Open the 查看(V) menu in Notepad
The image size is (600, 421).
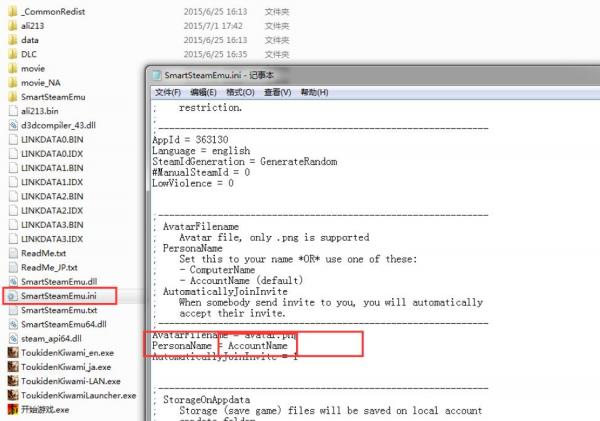pyautogui.click(x=277, y=92)
